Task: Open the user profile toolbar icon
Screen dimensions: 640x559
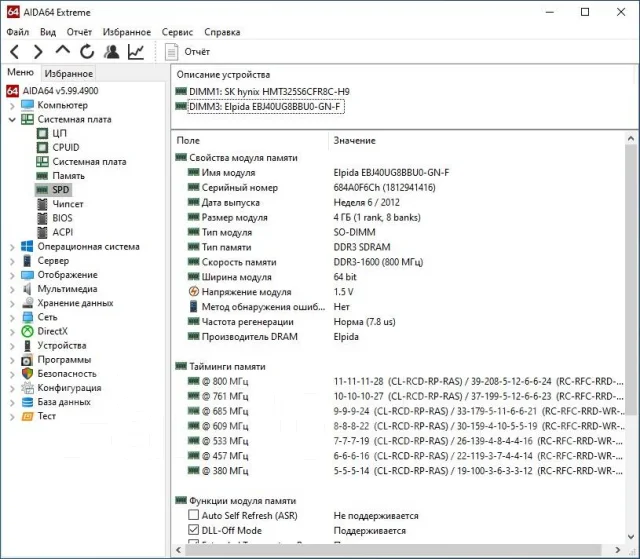Action: point(111,52)
